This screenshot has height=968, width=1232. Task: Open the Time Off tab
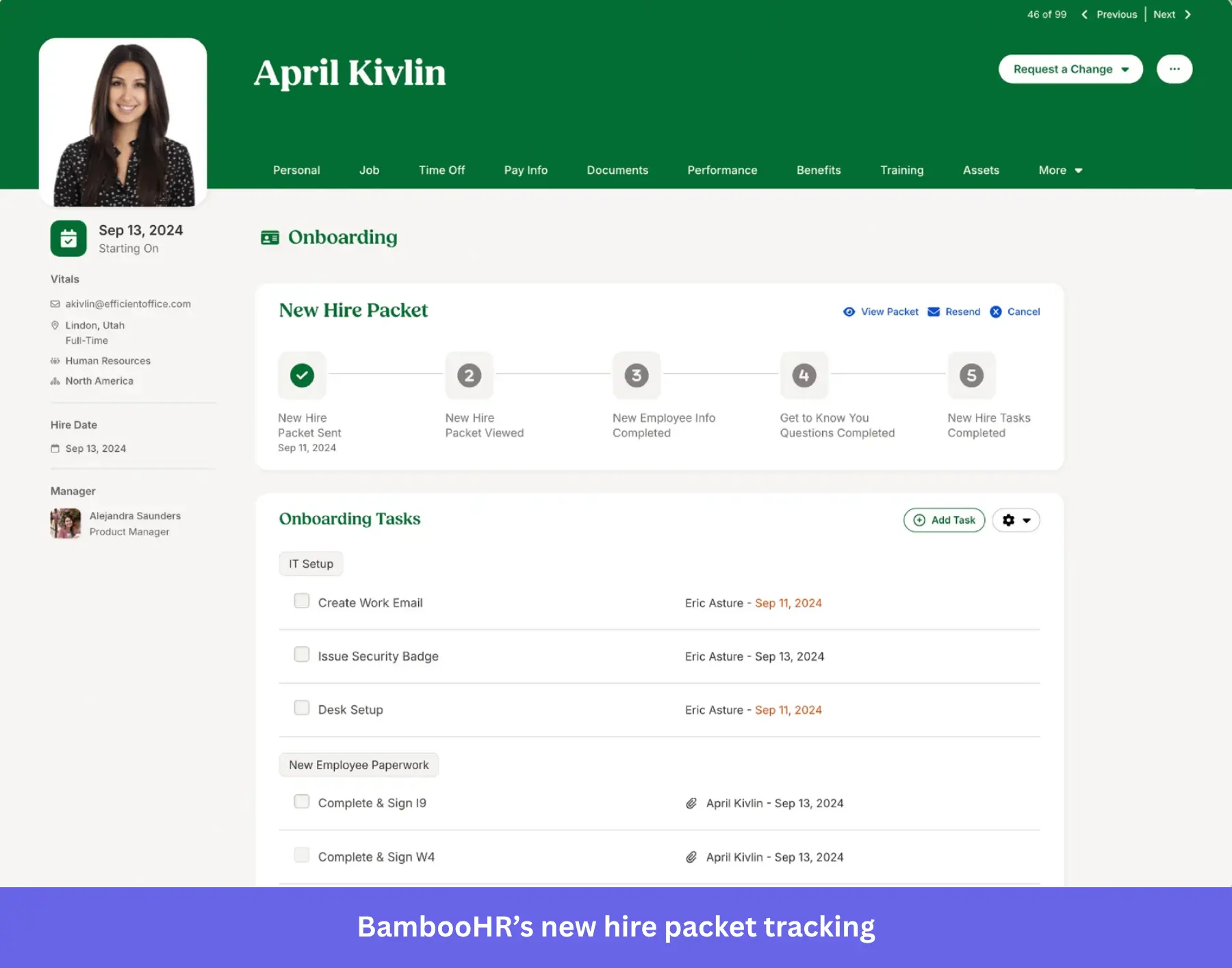click(x=441, y=170)
